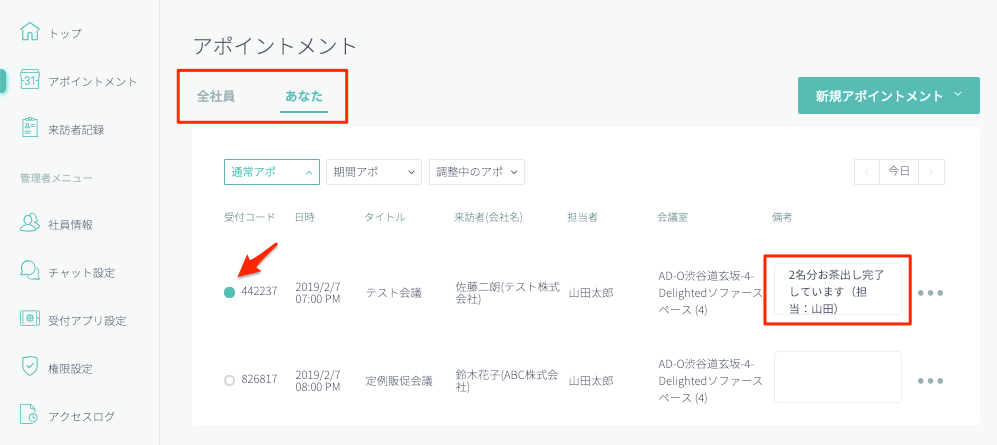
Task: Expand the 通常アポ dropdown
Action: pyautogui.click(x=271, y=172)
